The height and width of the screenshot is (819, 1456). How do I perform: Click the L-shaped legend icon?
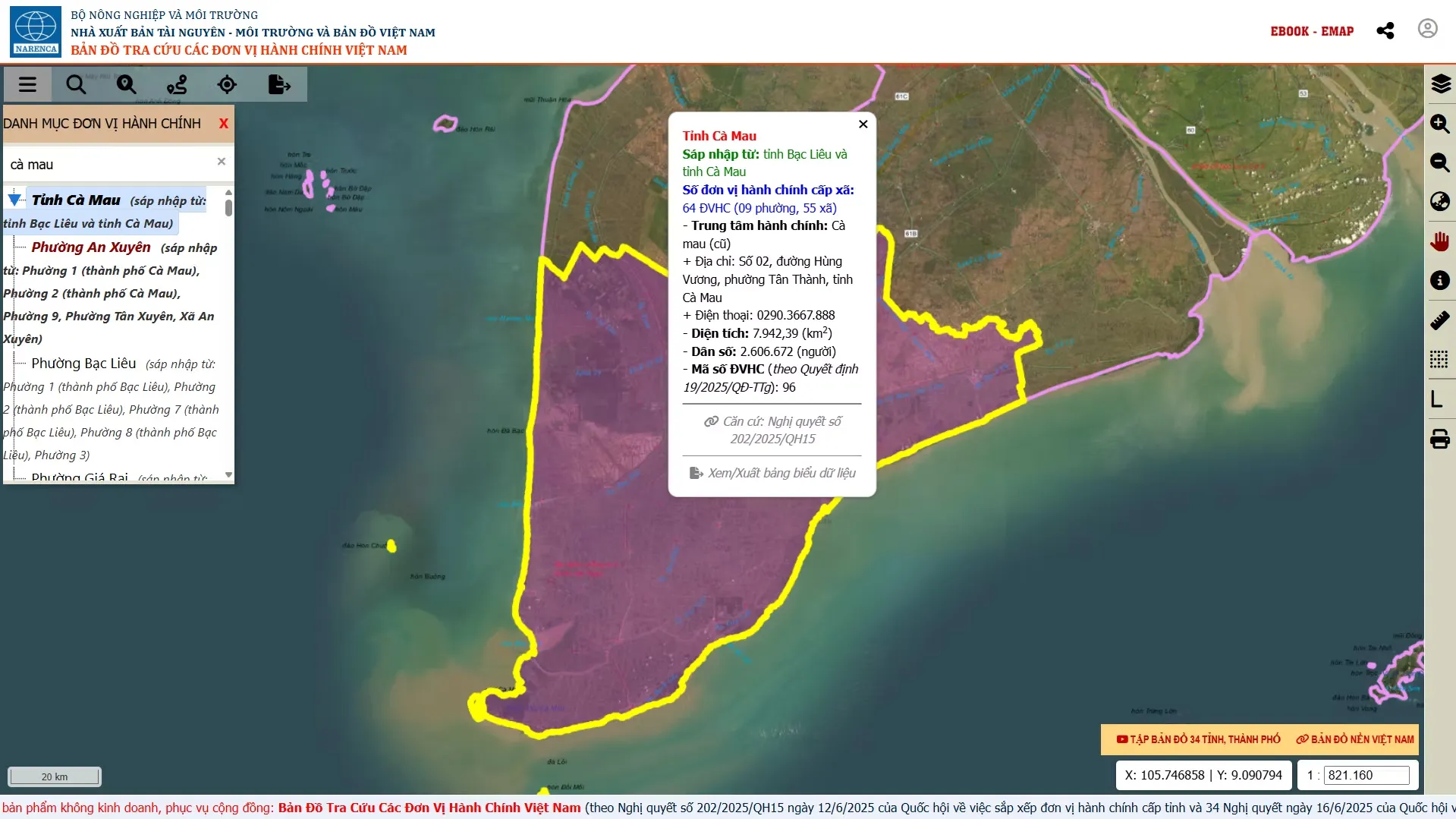click(x=1436, y=399)
